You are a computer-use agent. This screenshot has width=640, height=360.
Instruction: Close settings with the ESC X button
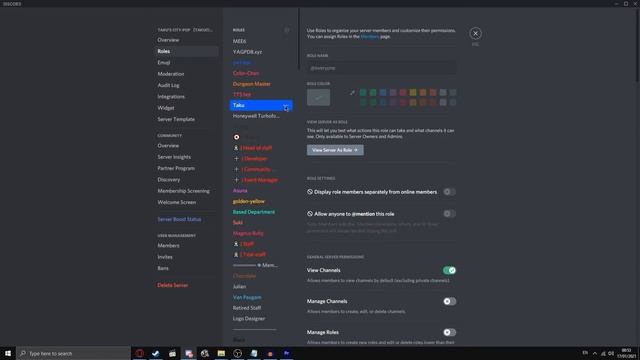pos(475,33)
